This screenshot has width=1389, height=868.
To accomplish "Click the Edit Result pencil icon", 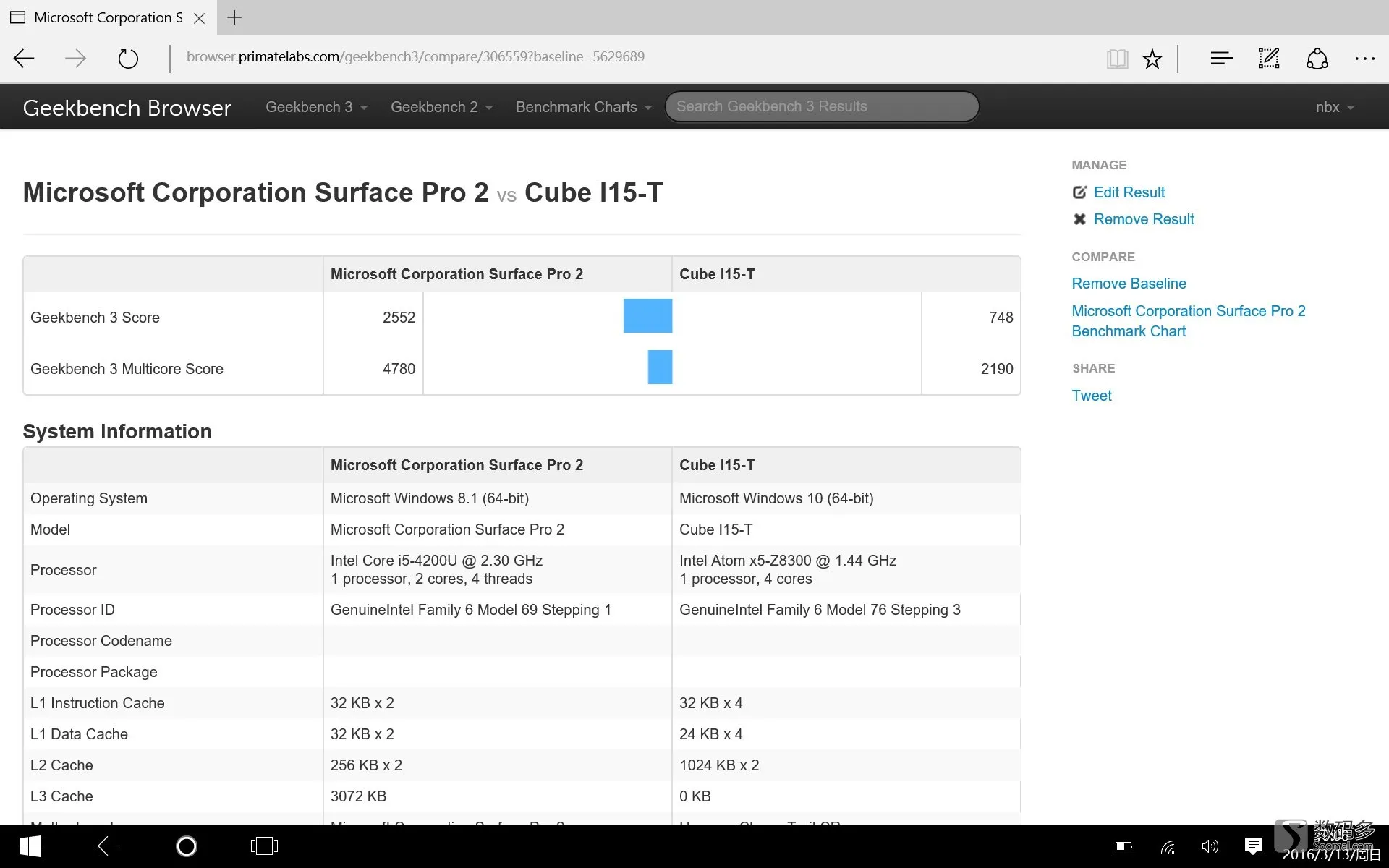I will coord(1079,192).
